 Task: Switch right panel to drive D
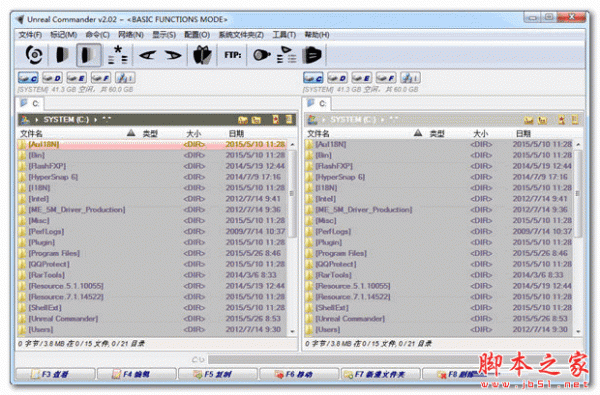click(x=338, y=78)
